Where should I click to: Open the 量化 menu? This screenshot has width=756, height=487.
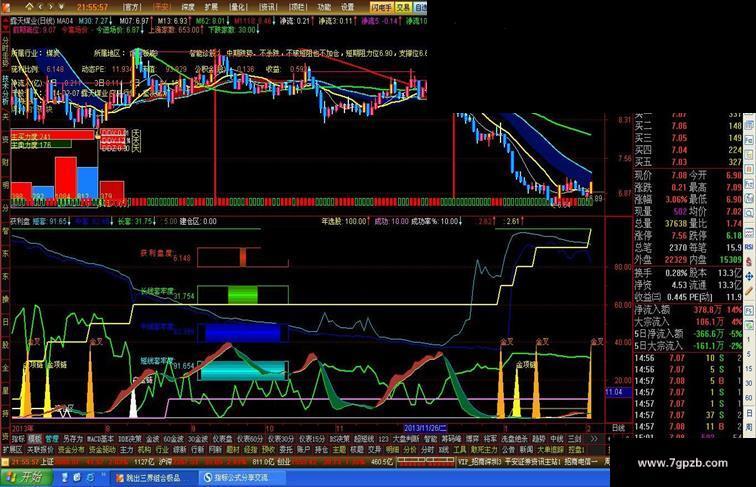pos(238,7)
